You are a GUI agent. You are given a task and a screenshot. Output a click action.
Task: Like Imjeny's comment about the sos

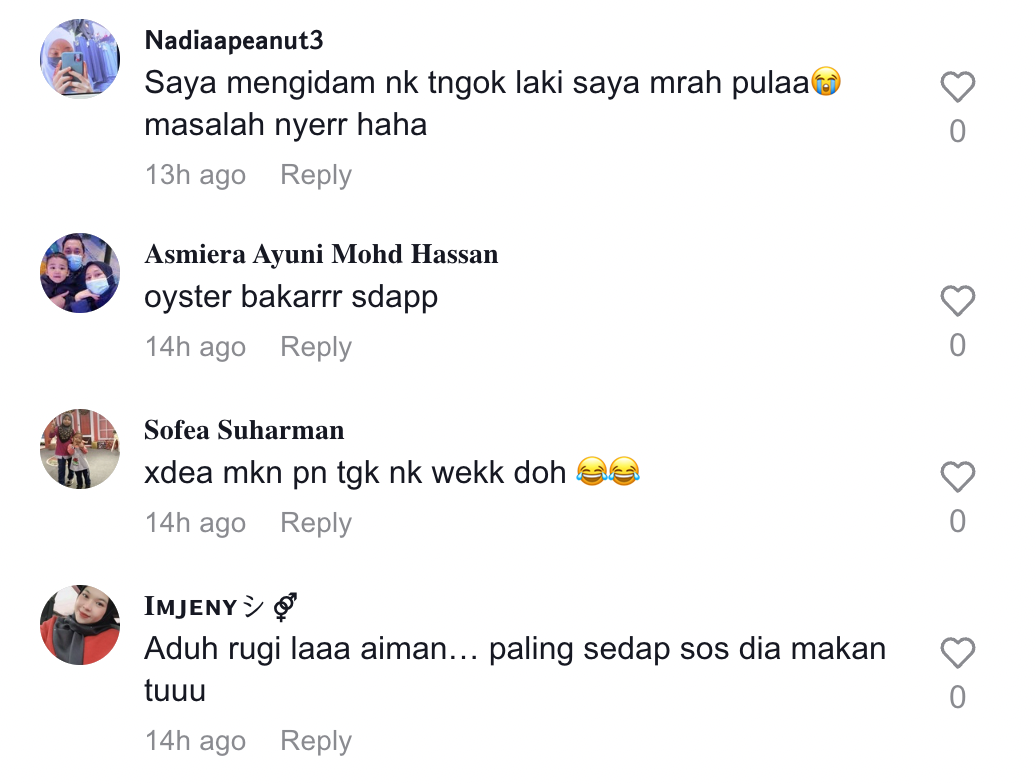(957, 653)
